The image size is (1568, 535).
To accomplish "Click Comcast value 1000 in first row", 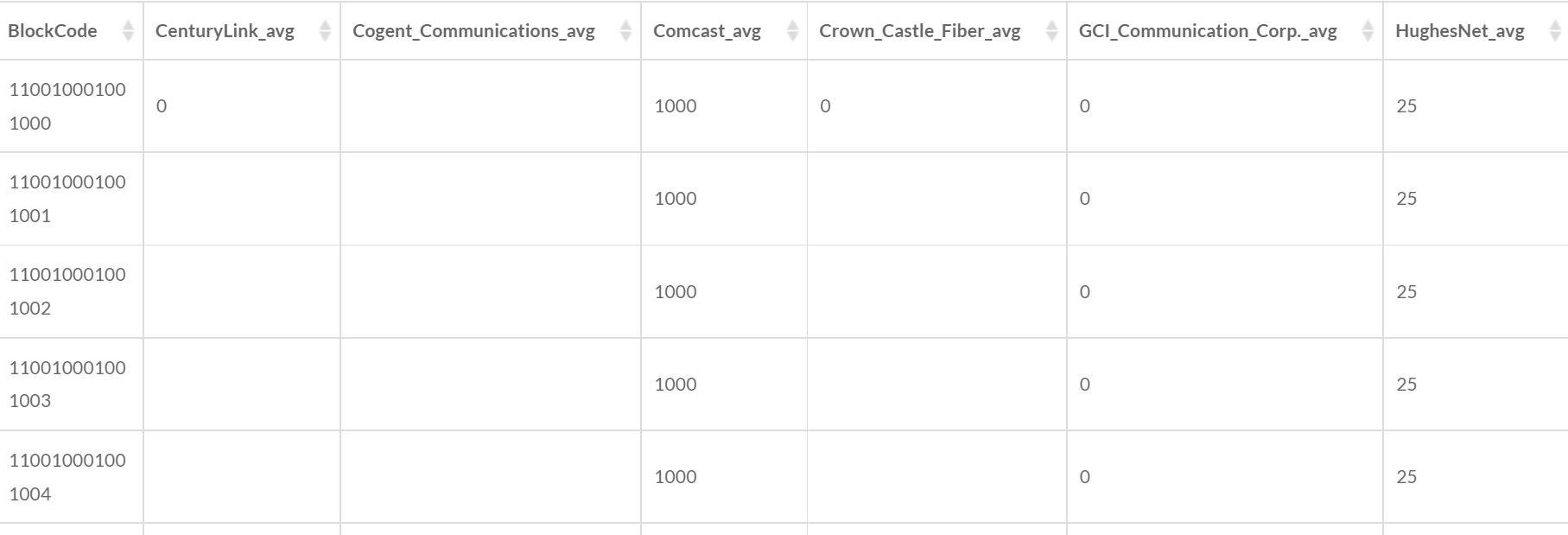I will [675, 106].
